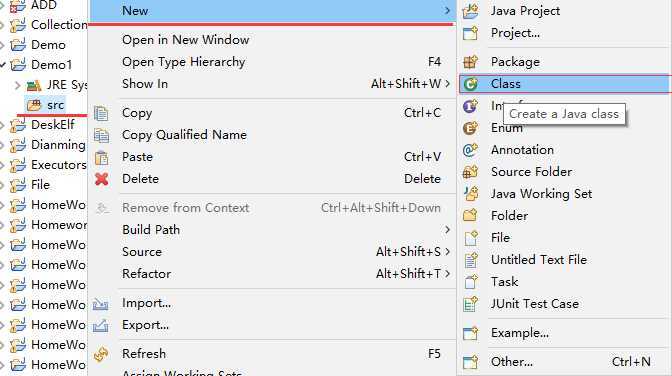Image resolution: width=672 pixels, height=376 pixels.
Task: Open the Build Path submenu arrow
Action: coord(447,230)
